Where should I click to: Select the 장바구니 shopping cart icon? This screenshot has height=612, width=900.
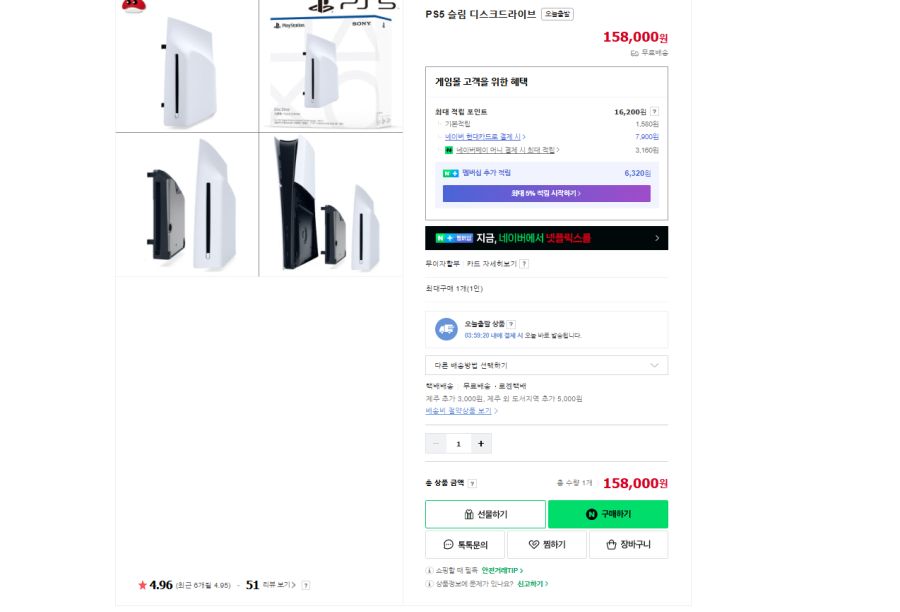pyautogui.click(x=610, y=544)
